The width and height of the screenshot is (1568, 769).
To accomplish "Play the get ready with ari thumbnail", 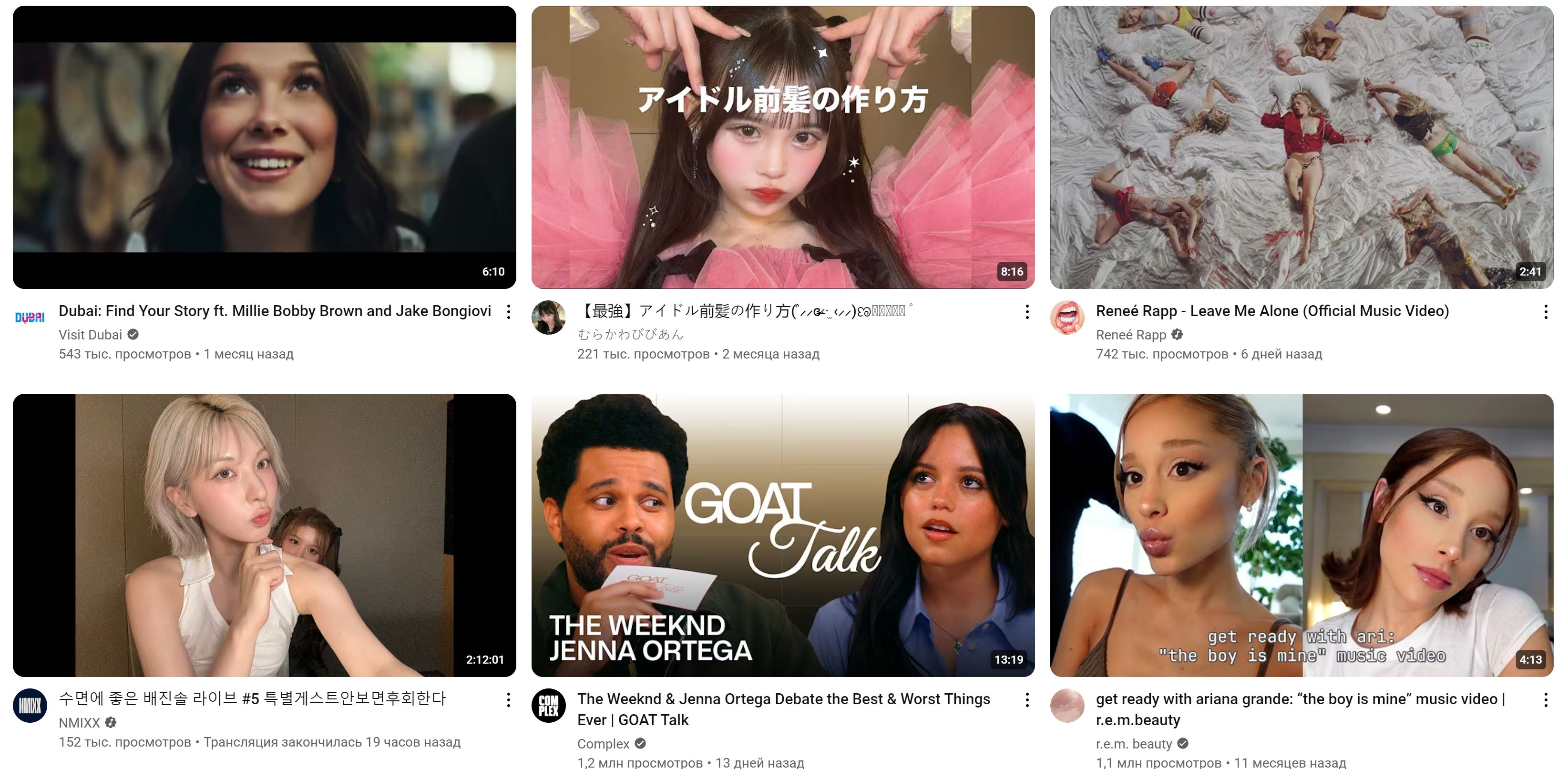I will tap(1302, 535).
